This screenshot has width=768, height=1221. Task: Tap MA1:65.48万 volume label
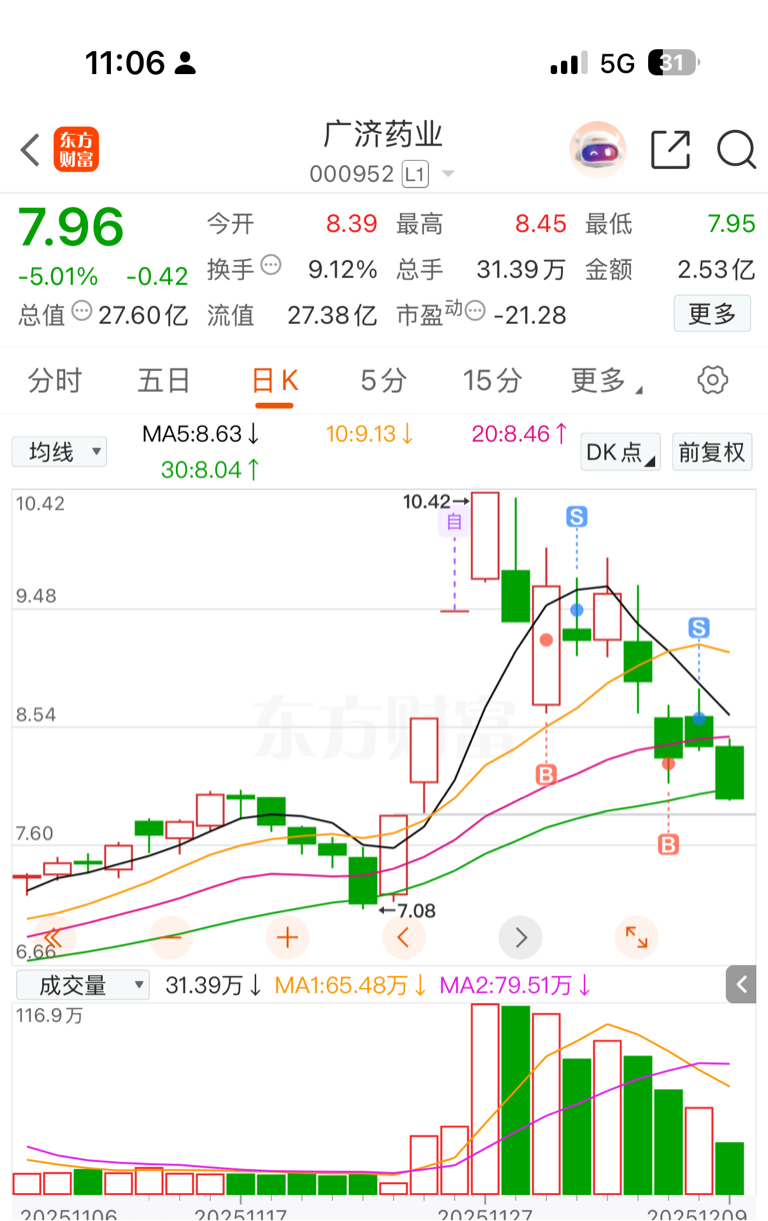(x=351, y=986)
